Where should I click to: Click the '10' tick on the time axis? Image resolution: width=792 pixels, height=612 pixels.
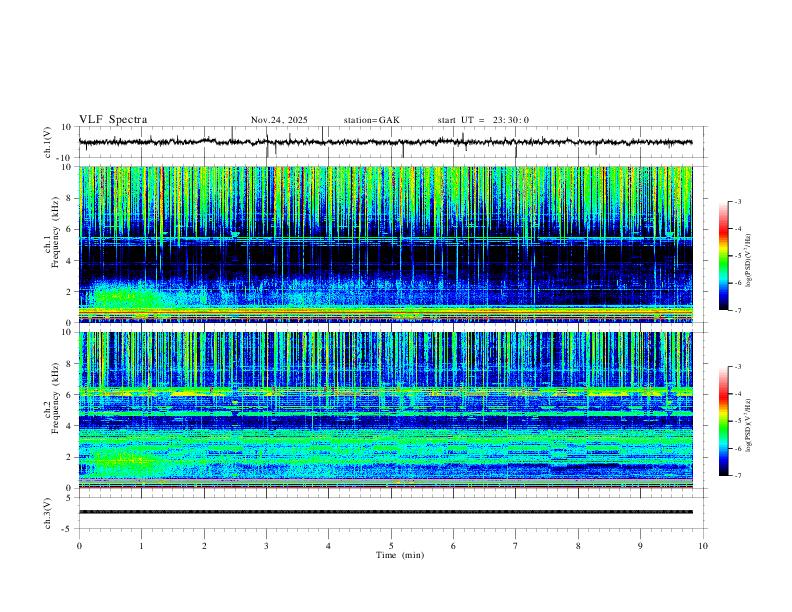tap(703, 546)
